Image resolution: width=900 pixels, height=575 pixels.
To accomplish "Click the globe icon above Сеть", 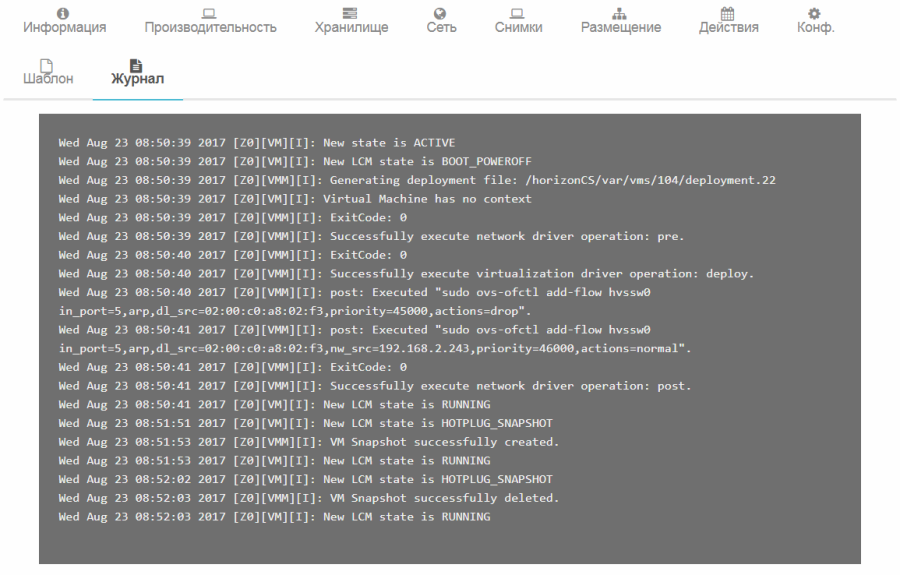I will click(440, 13).
